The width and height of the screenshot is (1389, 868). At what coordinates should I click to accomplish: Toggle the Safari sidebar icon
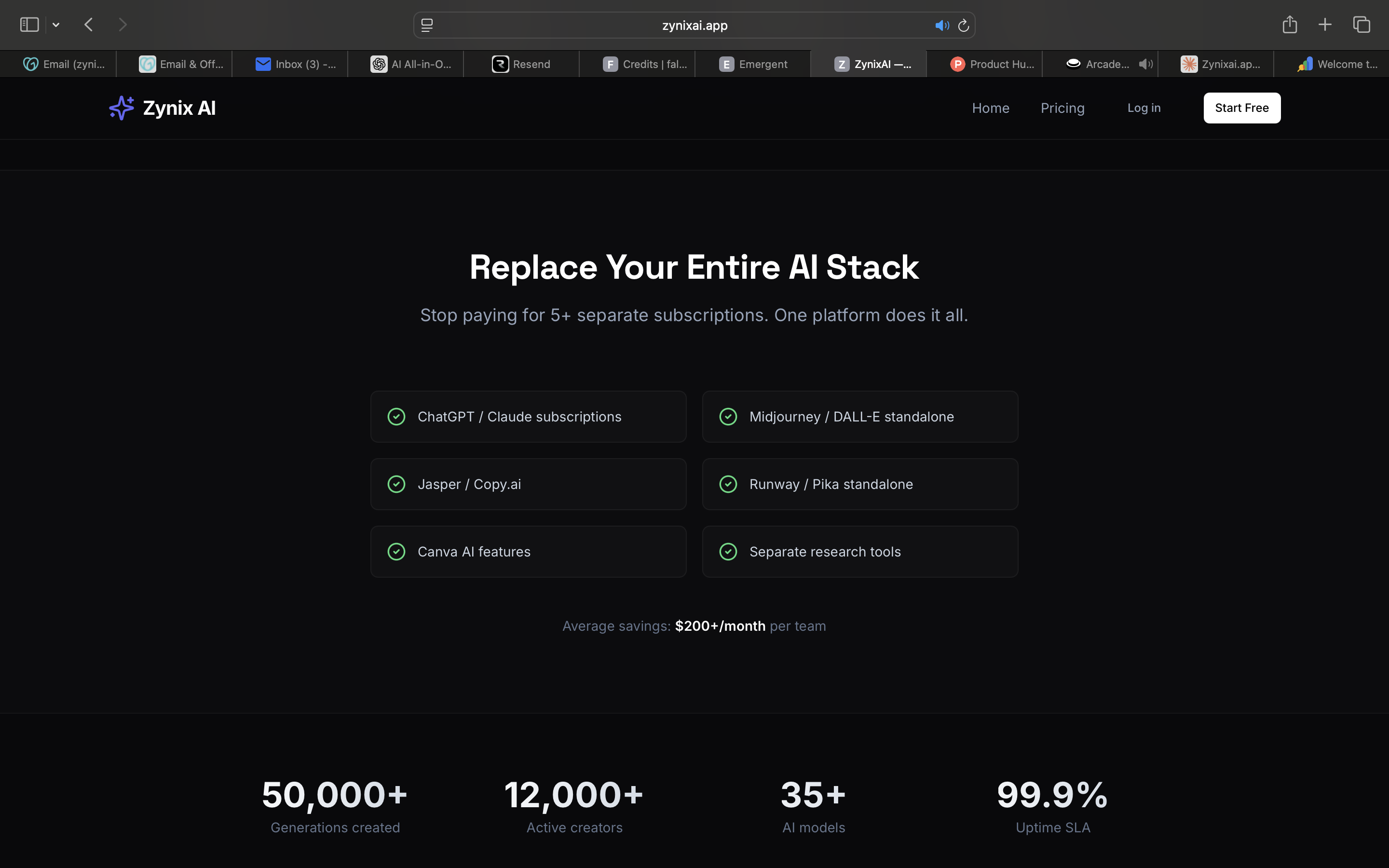tap(29, 25)
